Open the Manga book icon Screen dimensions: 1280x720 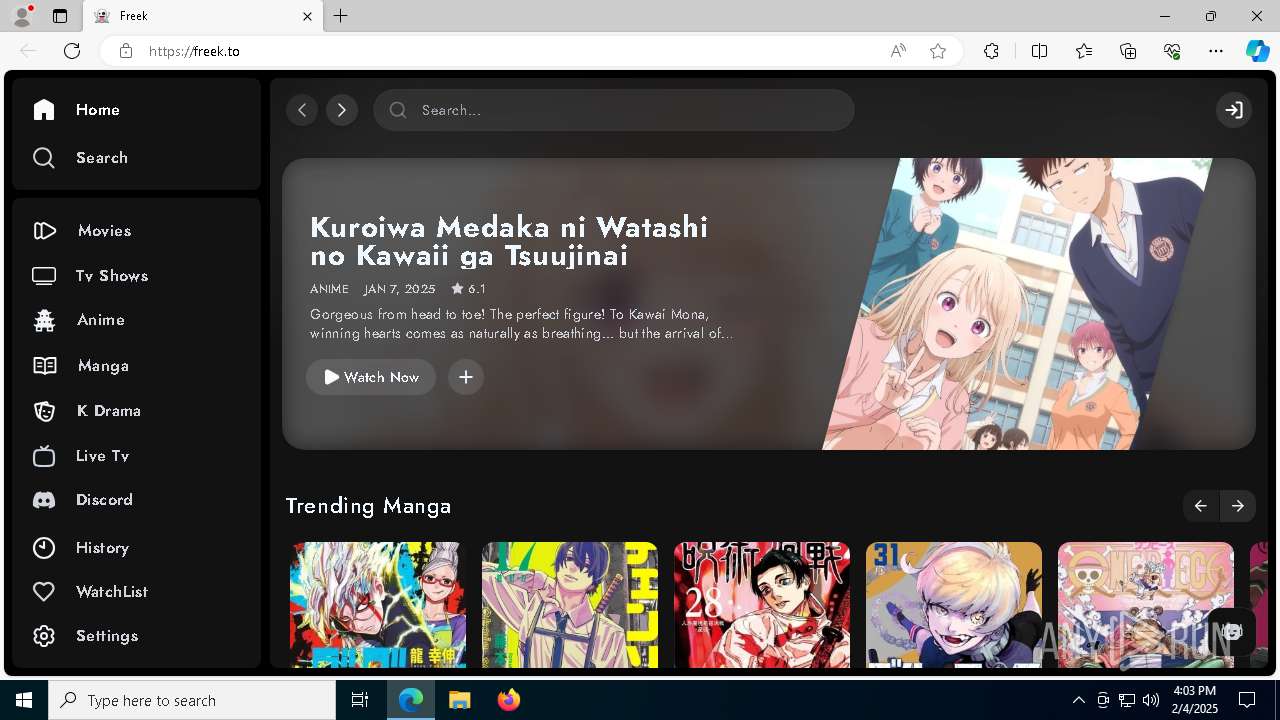44,366
